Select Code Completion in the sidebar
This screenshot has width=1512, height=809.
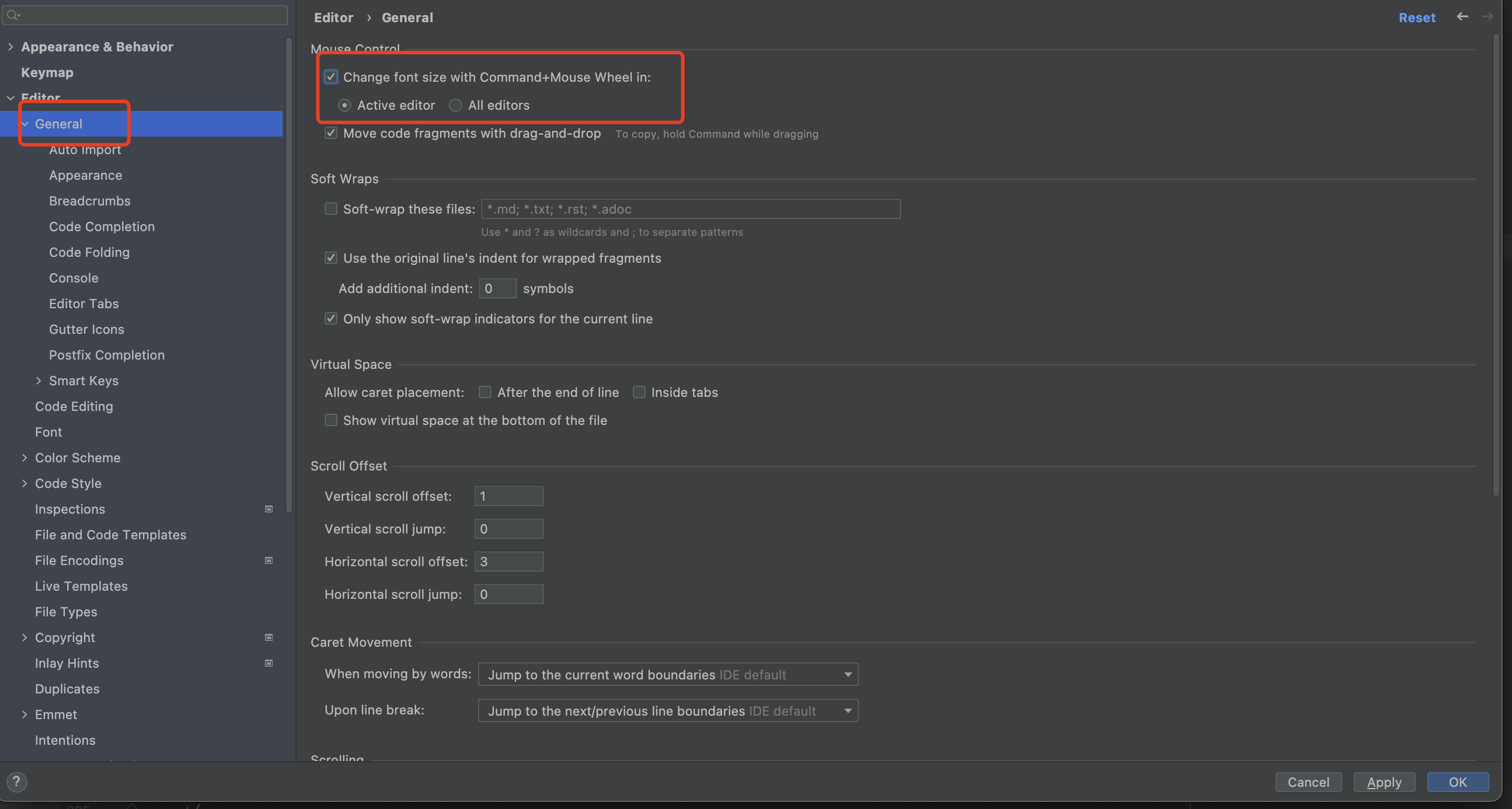102,226
